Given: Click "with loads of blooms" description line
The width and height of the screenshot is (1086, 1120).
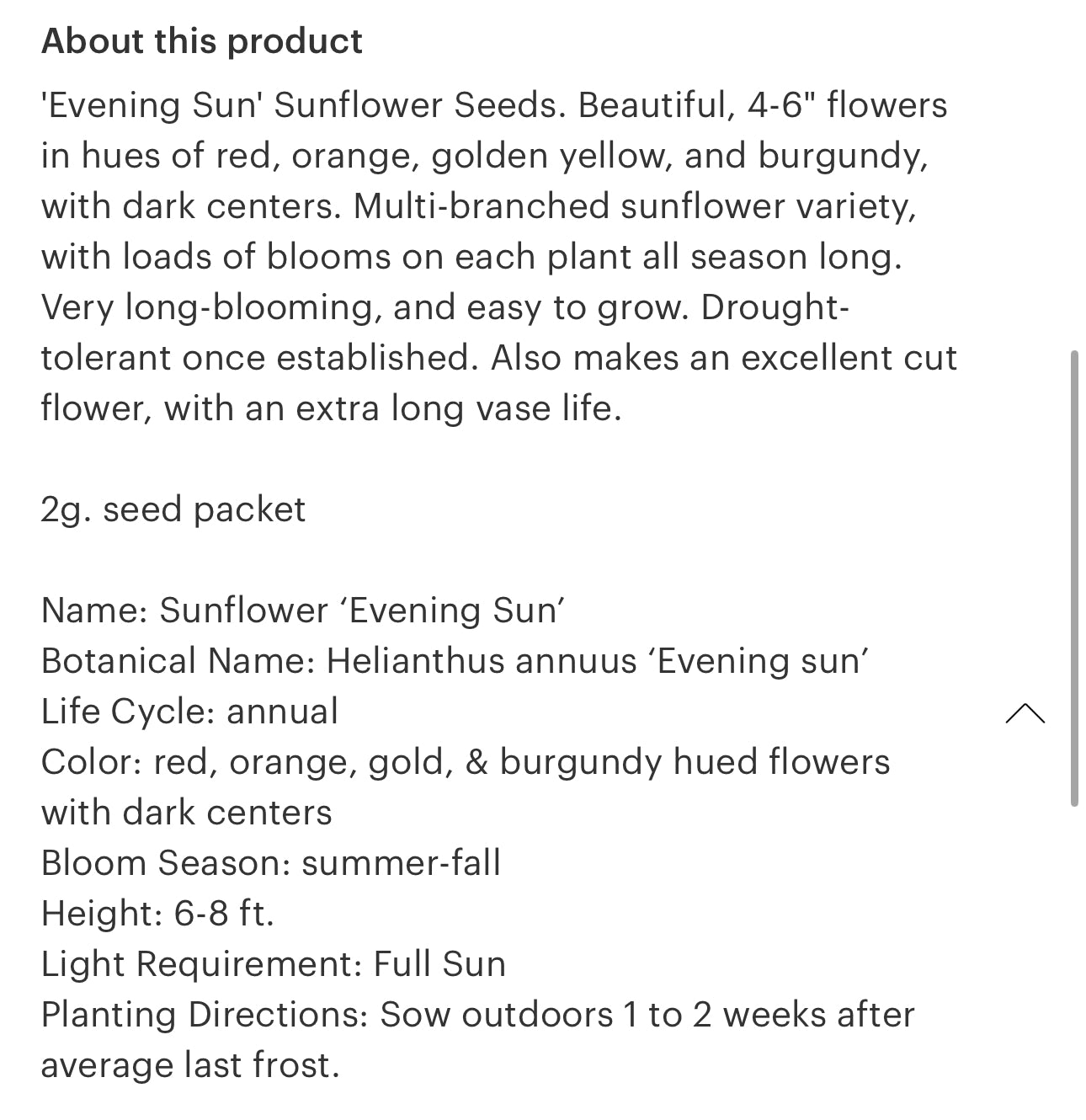Looking at the screenshot, I should pyautogui.click(x=471, y=257).
